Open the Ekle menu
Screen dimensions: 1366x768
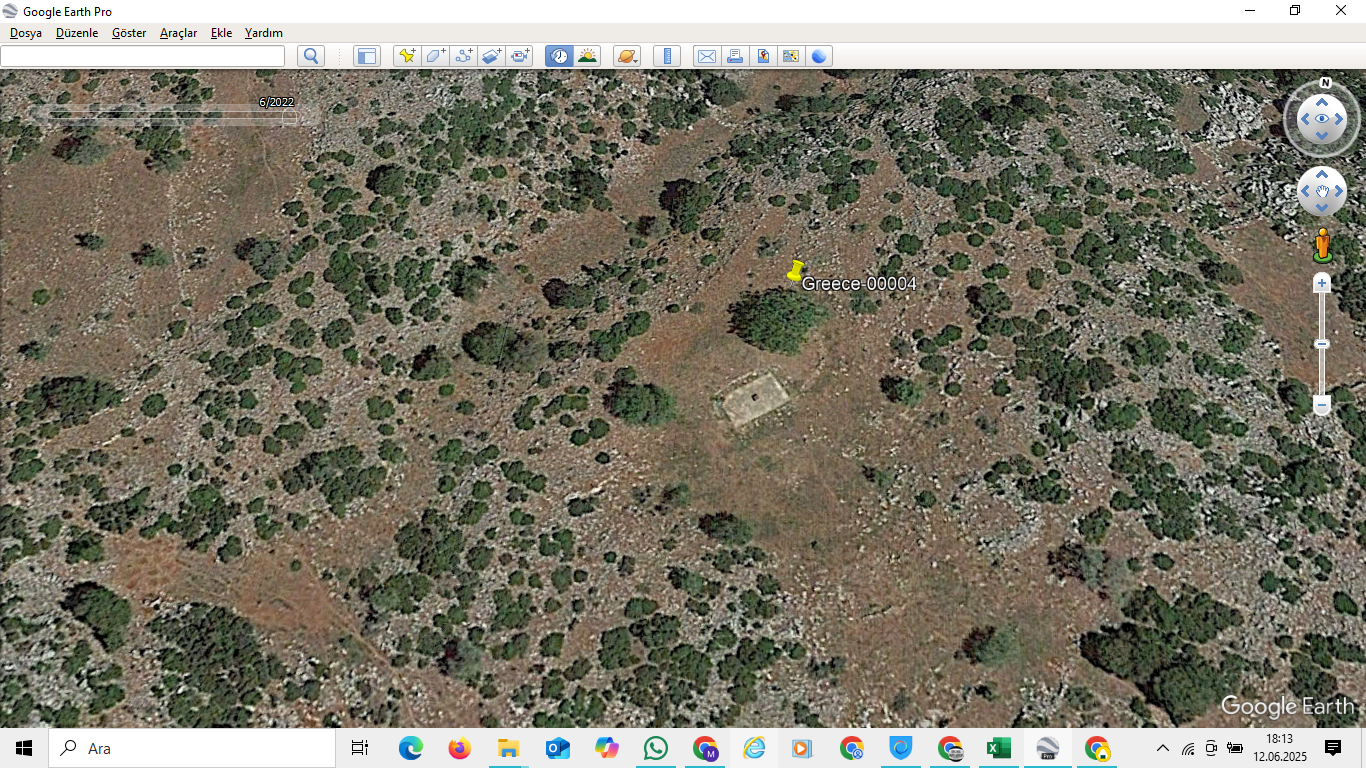click(221, 33)
